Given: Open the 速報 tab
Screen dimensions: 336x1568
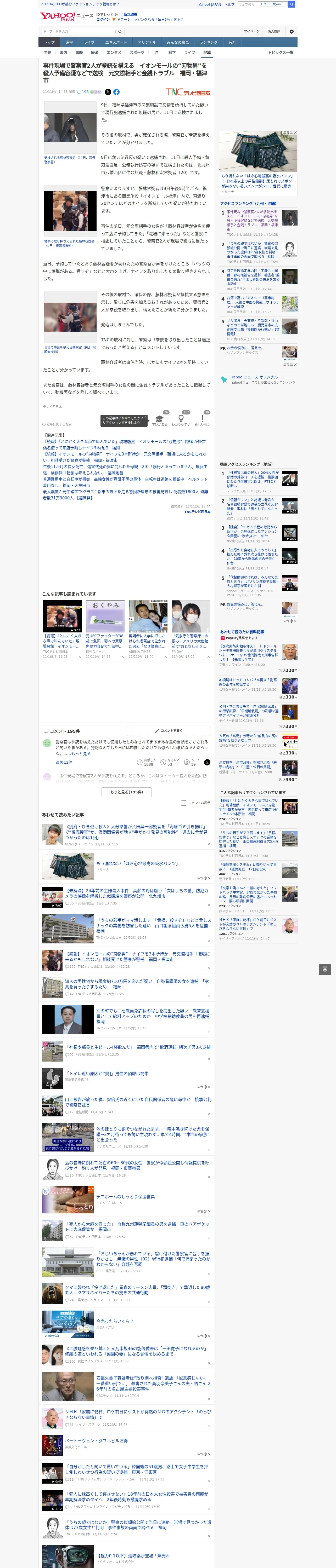Looking at the screenshot, I should tap(69, 43).
